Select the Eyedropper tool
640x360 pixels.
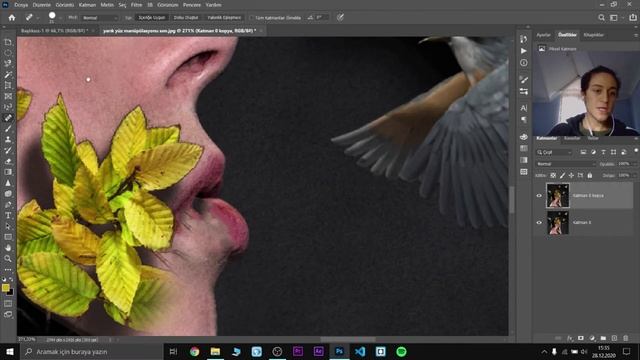(x=8, y=107)
